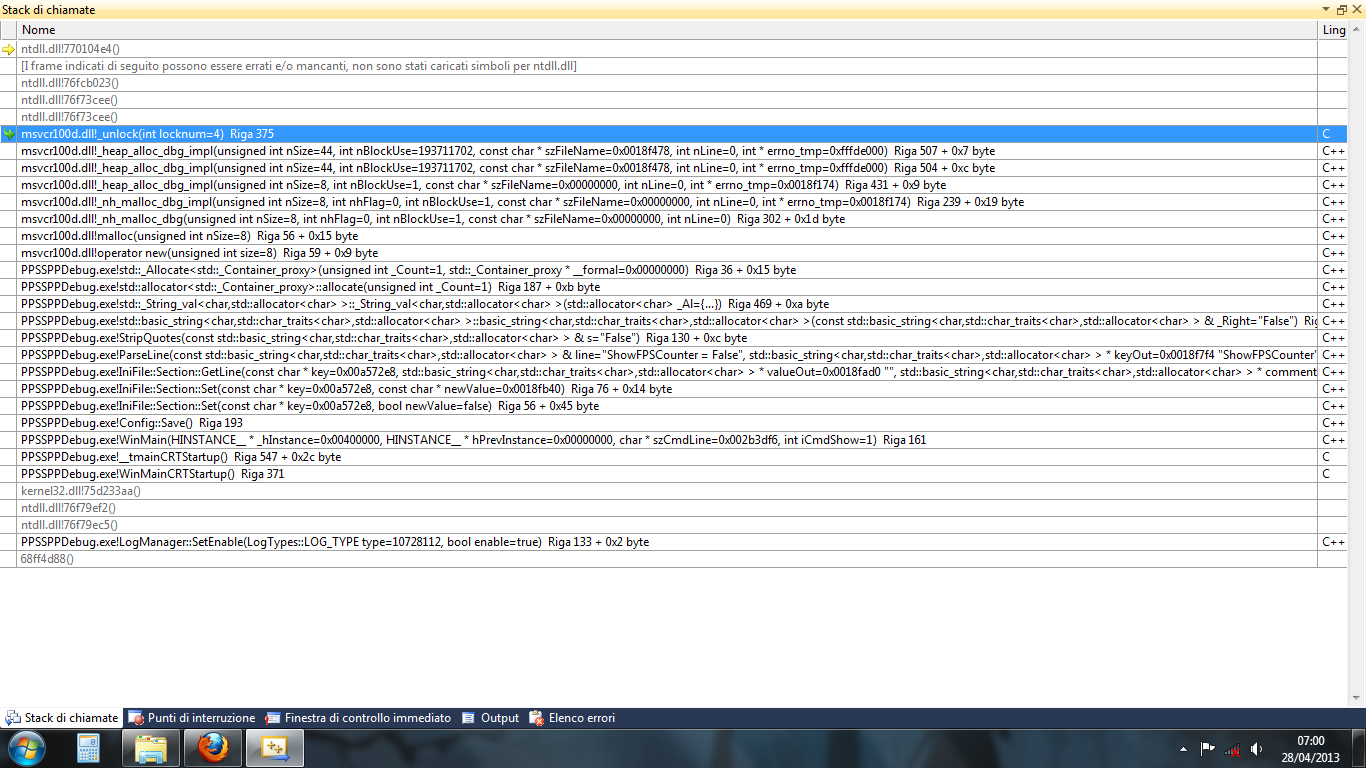This screenshot has width=1366, height=768.
Task: Open Windows Explorer from the taskbar
Action: [x=151, y=748]
